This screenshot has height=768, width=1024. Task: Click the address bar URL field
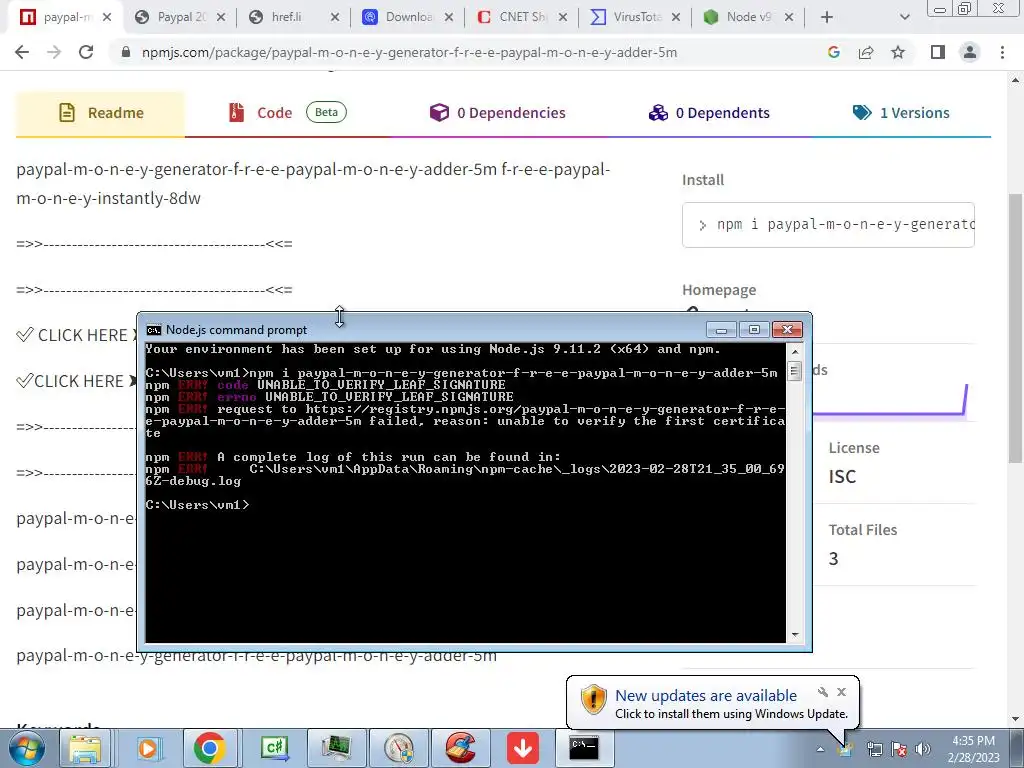409,52
